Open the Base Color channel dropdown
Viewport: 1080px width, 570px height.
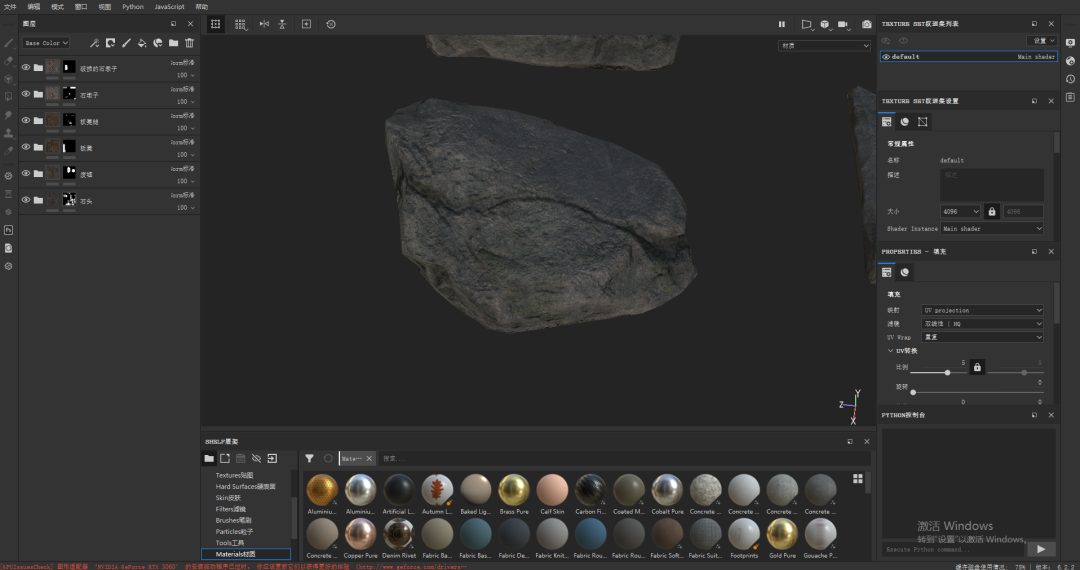tap(46, 43)
